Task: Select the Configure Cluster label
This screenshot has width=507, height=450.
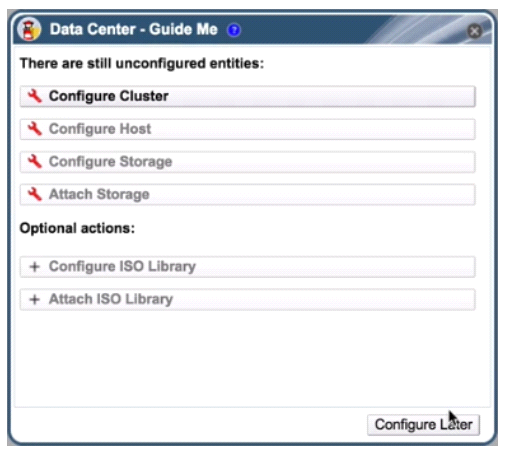Action: pyautogui.click(x=109, y=96)
